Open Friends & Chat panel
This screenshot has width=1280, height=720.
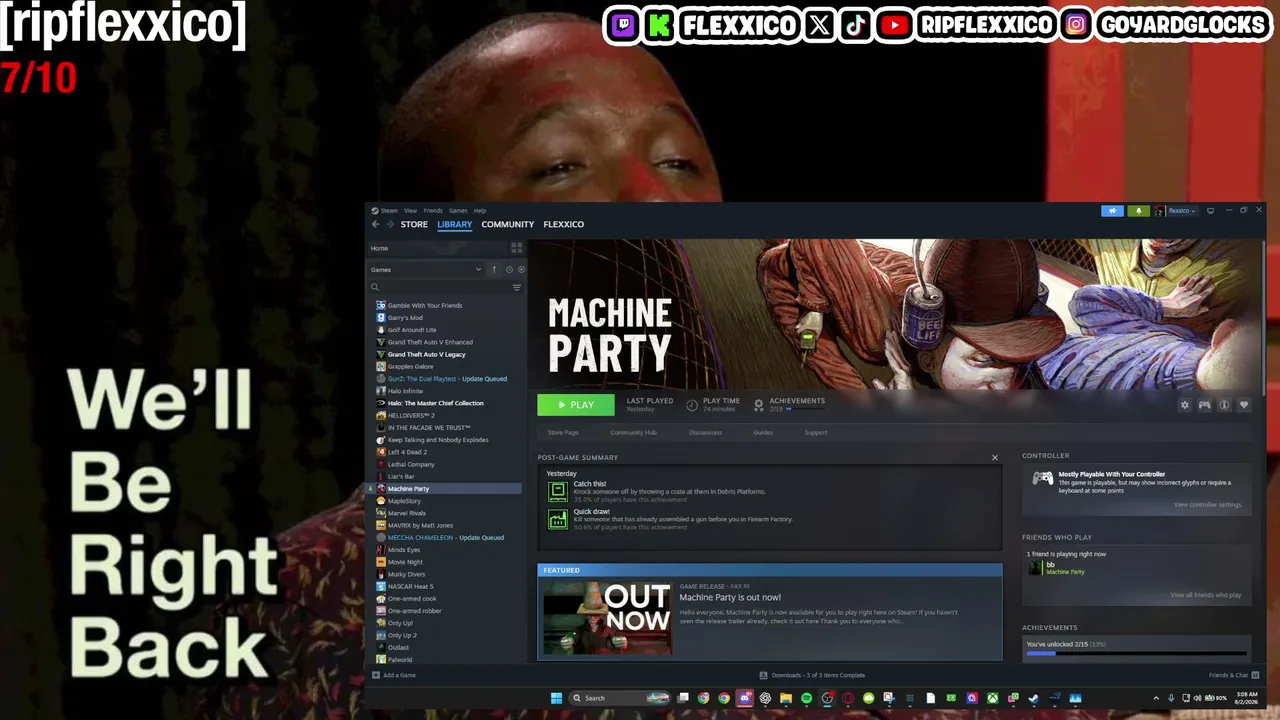(x=1234, y=675)
